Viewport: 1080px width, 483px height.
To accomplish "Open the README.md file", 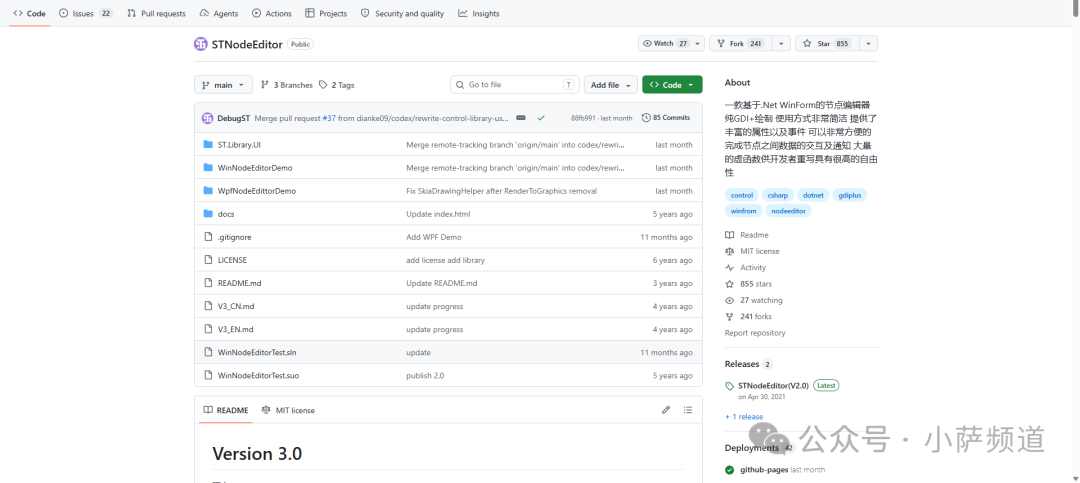I will pyautogui.click(x=239, y=283).
